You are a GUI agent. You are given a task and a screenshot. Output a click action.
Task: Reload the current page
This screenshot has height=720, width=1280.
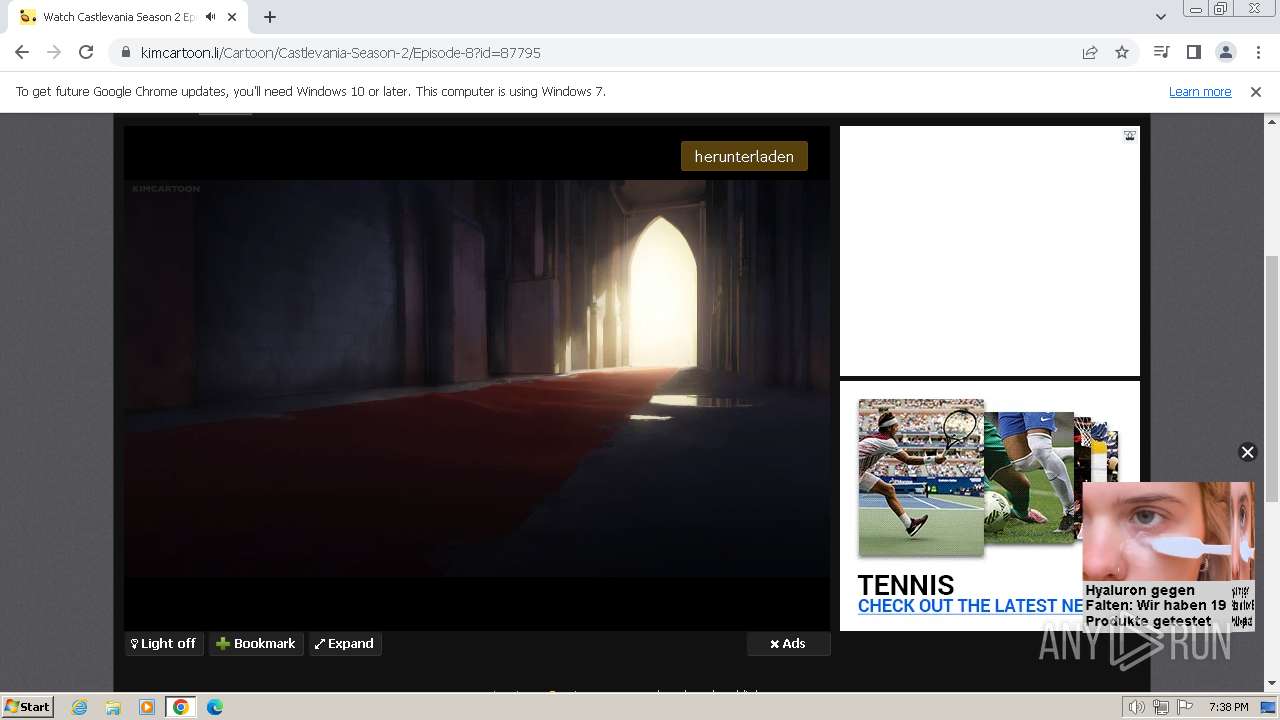tap(86, 52)
